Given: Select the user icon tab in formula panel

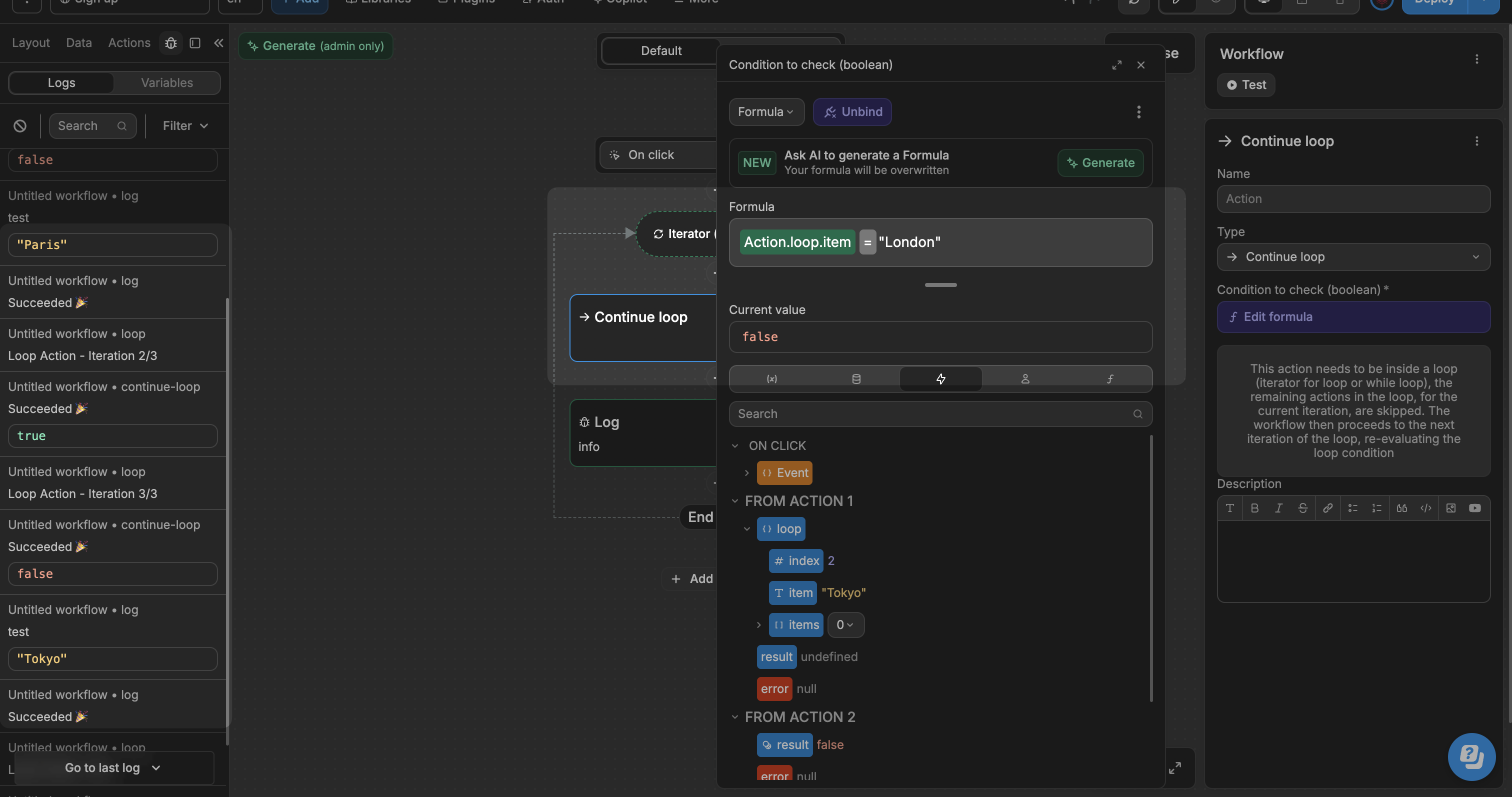Looking at the screenshot, I should (1025, 378).
